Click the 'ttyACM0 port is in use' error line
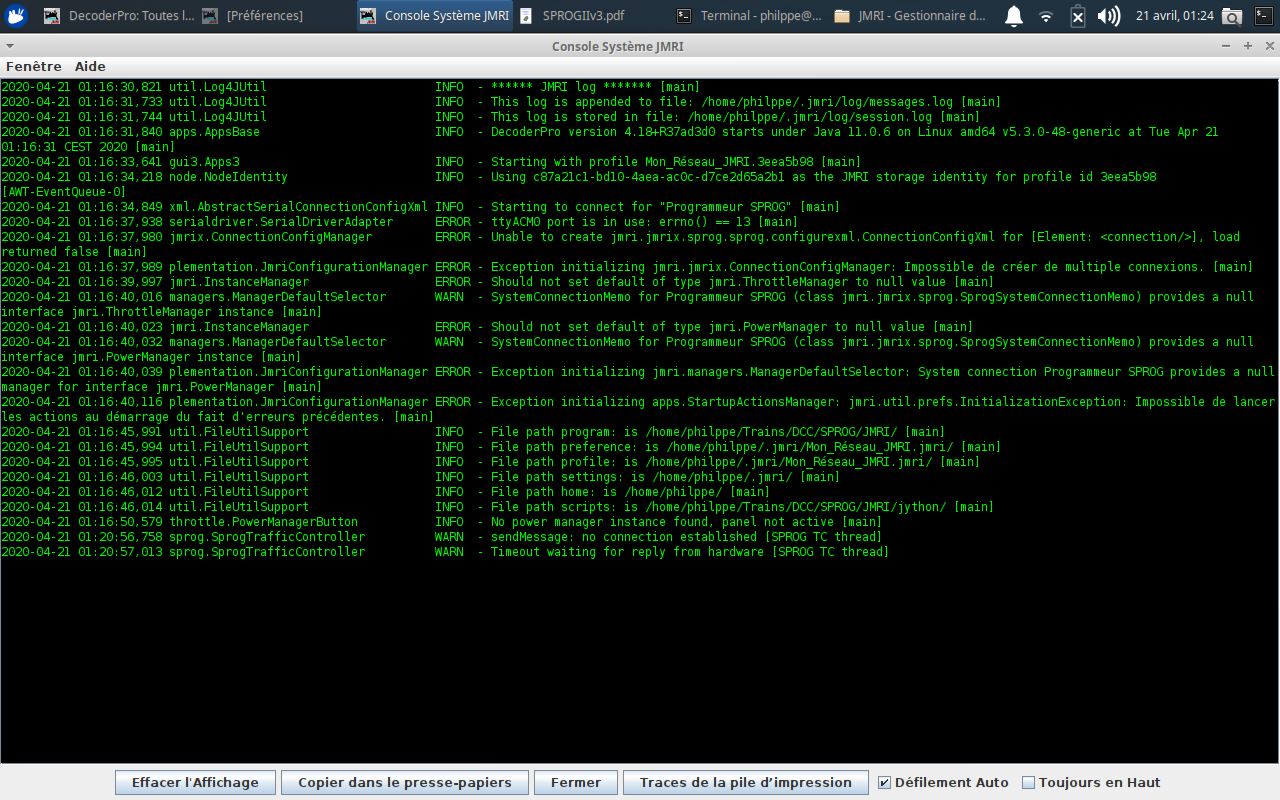The width and height of the screenshot is (1280, 800). [399, 222]
